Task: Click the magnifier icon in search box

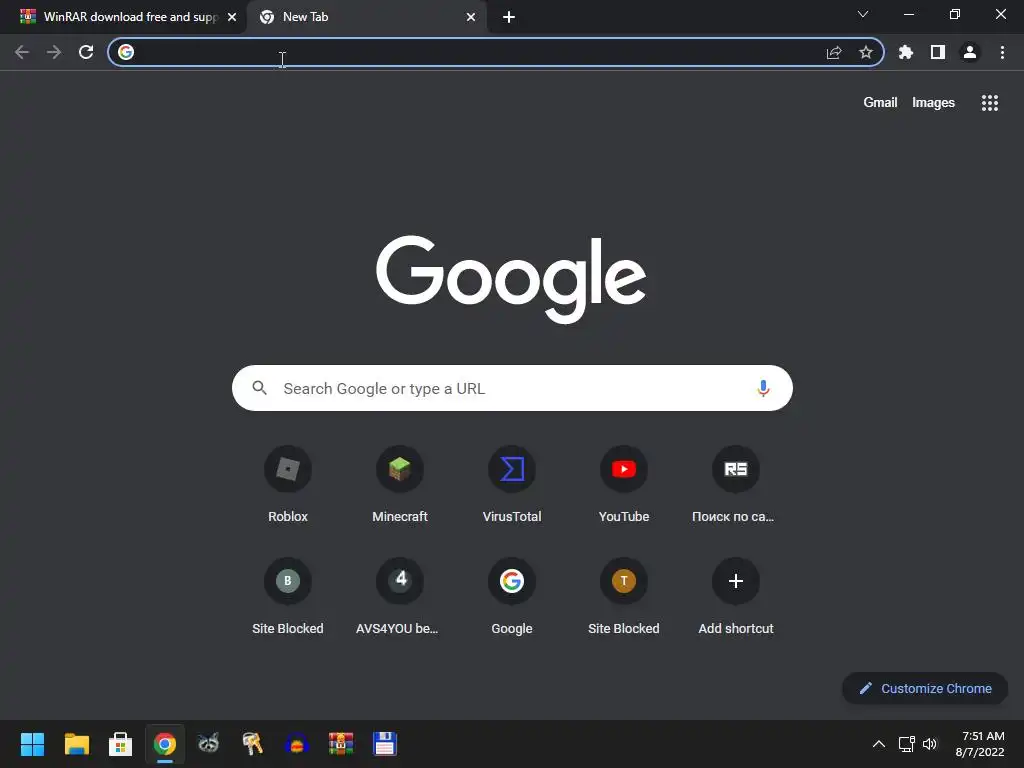Action: coord(259,388)
